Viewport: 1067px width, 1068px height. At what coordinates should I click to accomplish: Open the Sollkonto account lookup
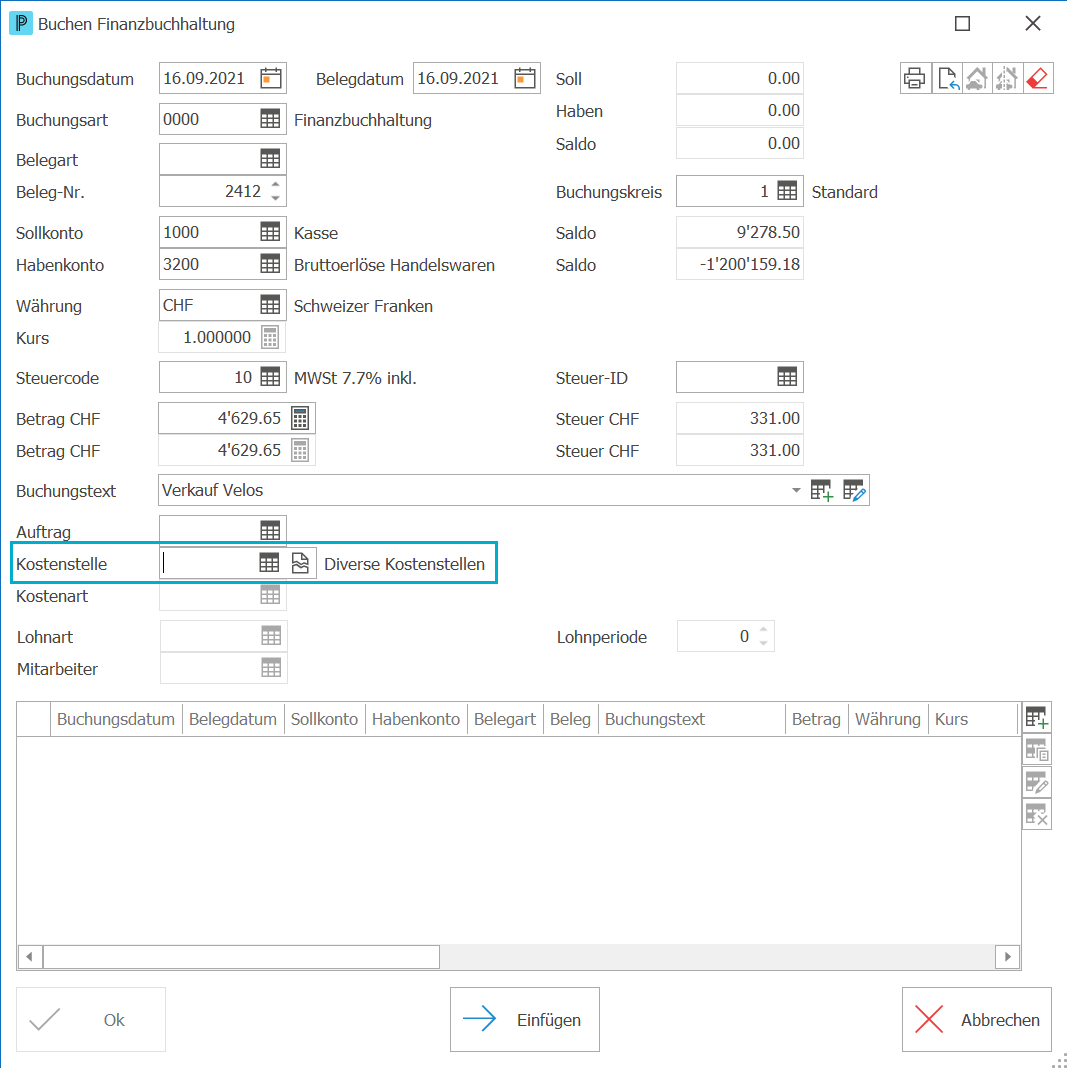click(270, 232)
